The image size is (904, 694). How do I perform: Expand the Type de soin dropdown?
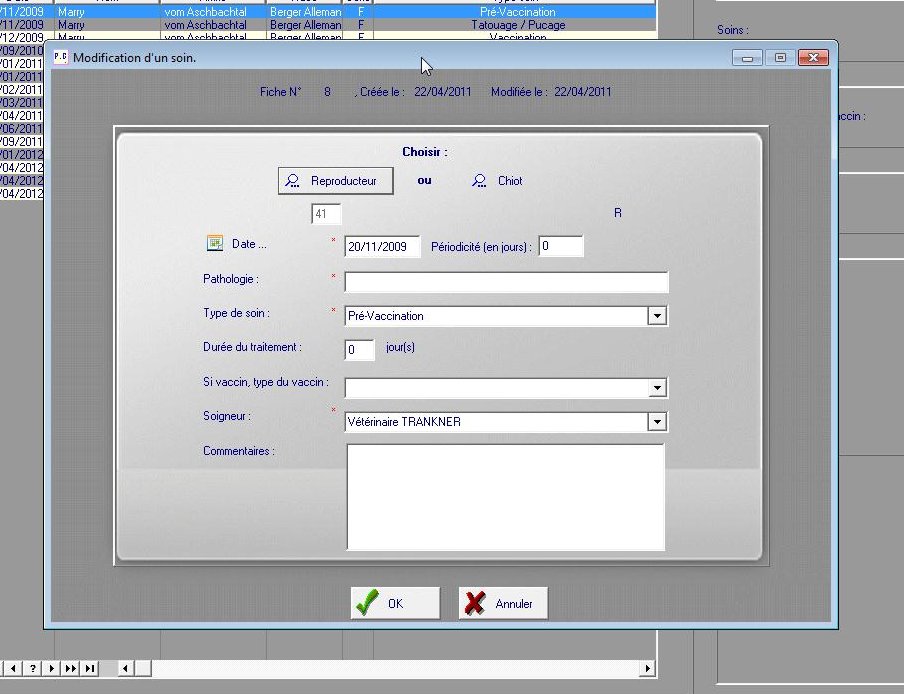pos(657,316)
